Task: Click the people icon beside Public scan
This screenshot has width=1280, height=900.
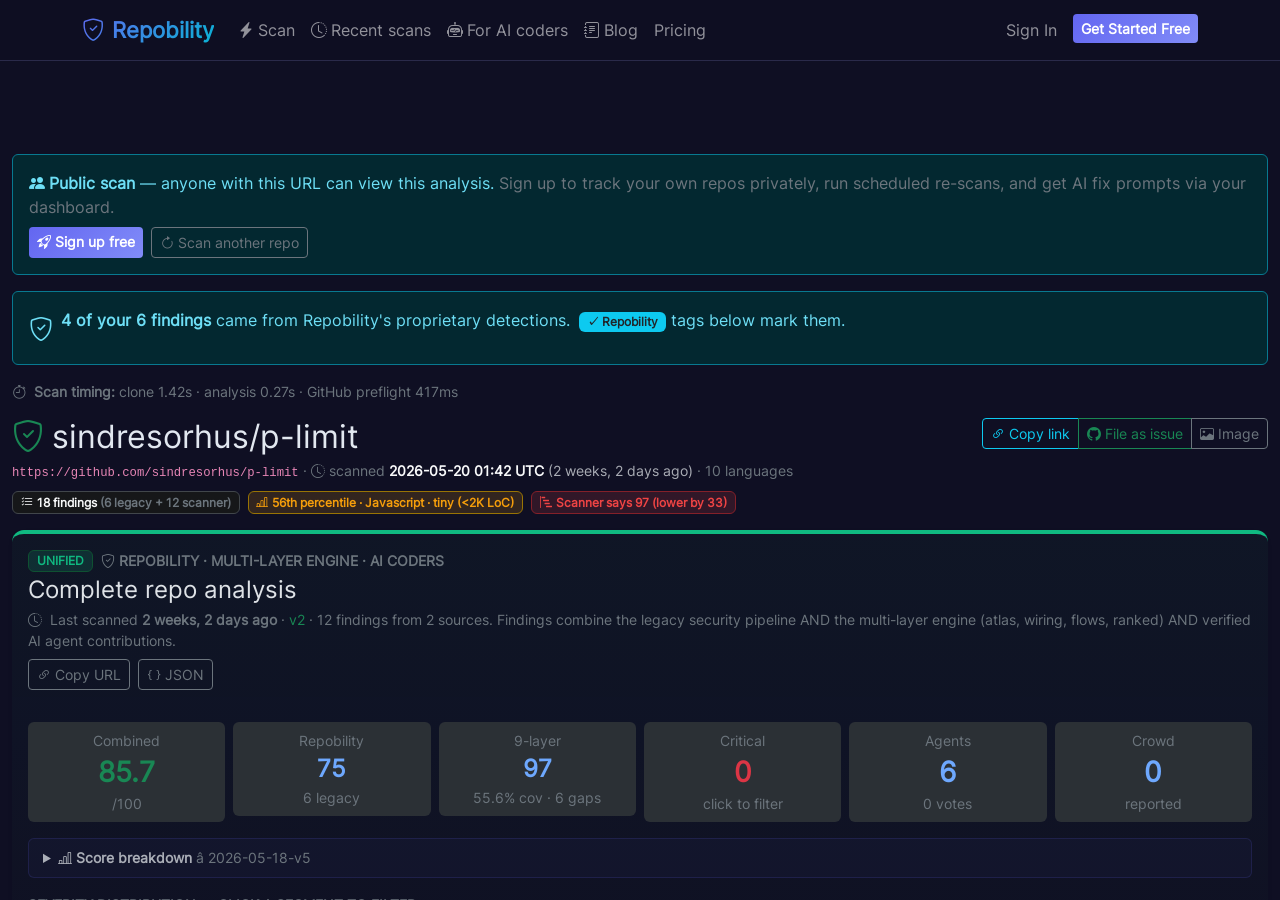Action: pyautogui.click(x=37, y=183)
